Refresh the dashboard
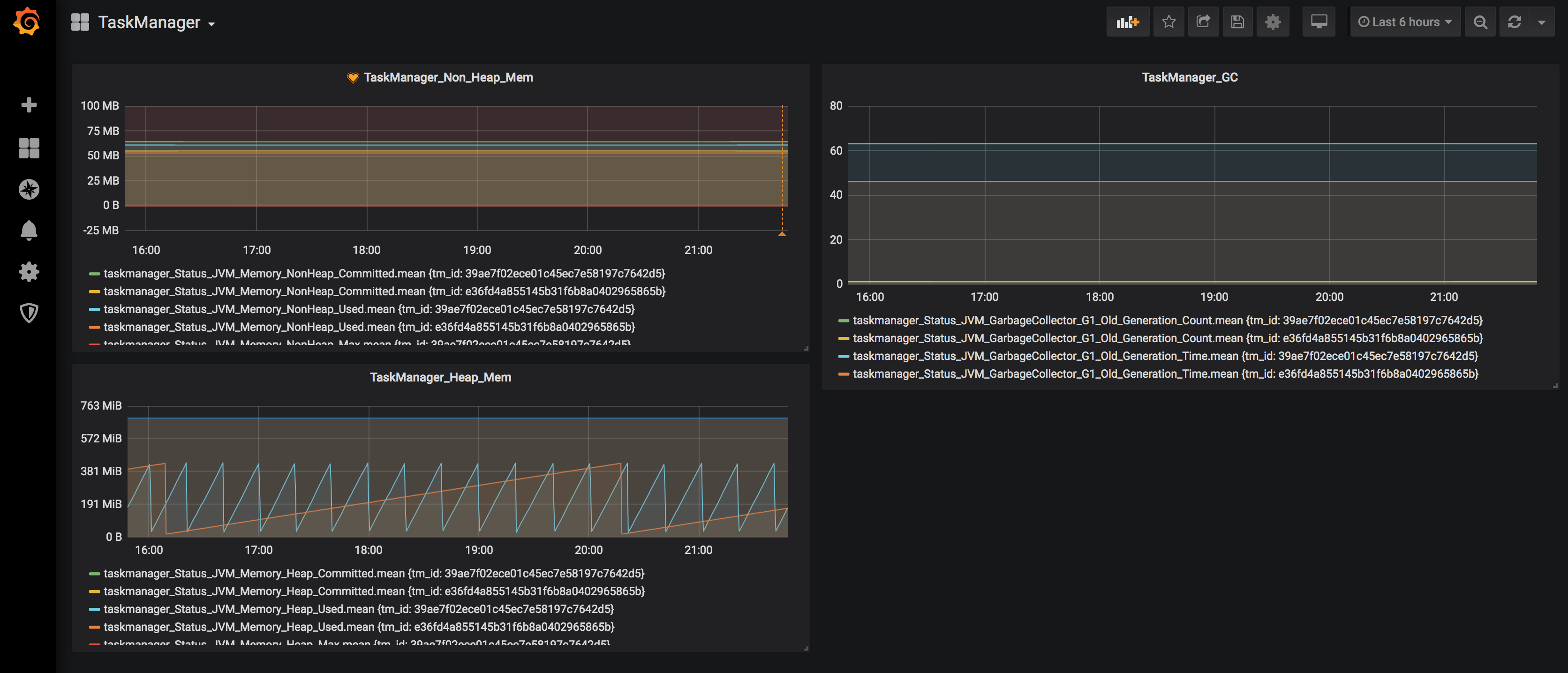1568x673 pixels. [x=1514, y=22]
